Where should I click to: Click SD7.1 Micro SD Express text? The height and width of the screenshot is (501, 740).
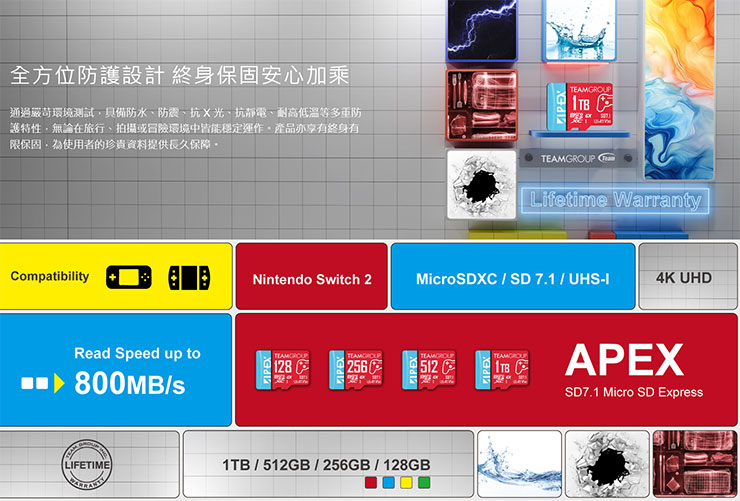[x=634, y=392]
